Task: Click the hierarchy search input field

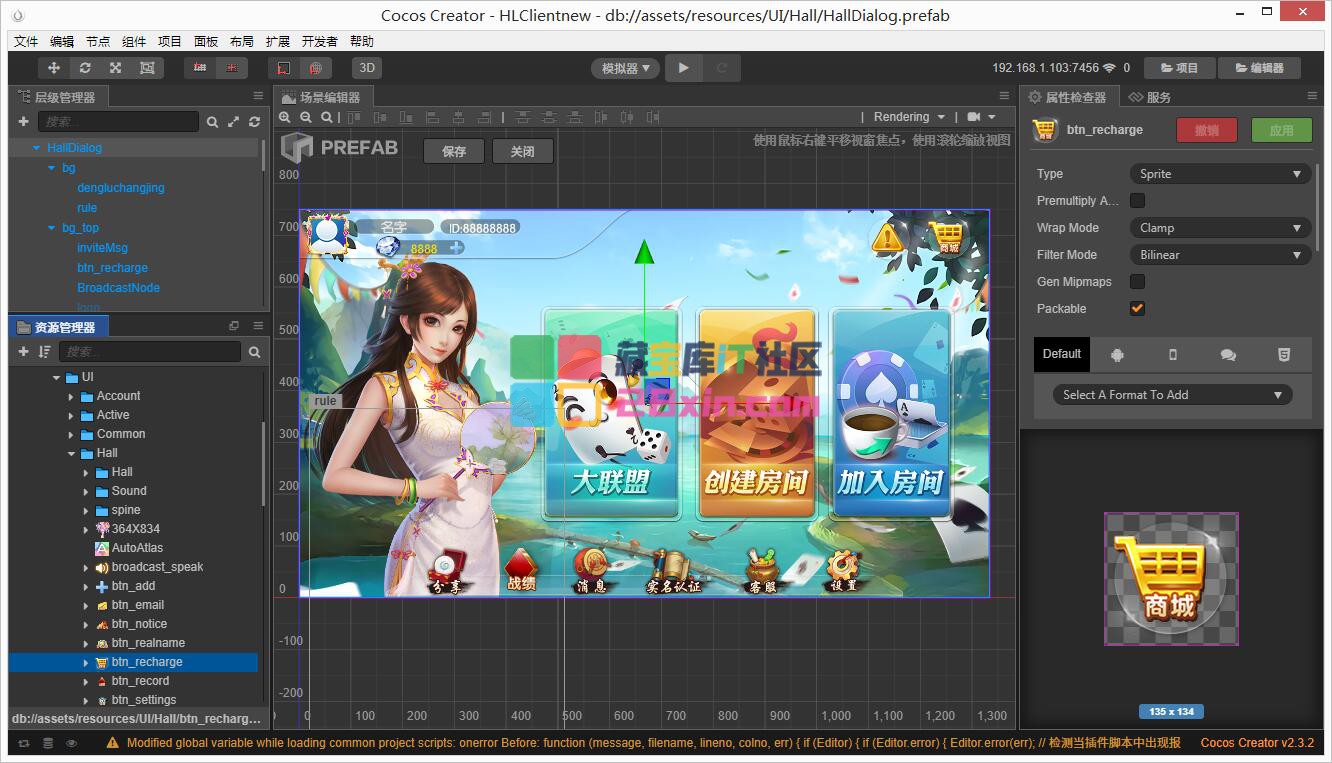Action: [118, 122]
